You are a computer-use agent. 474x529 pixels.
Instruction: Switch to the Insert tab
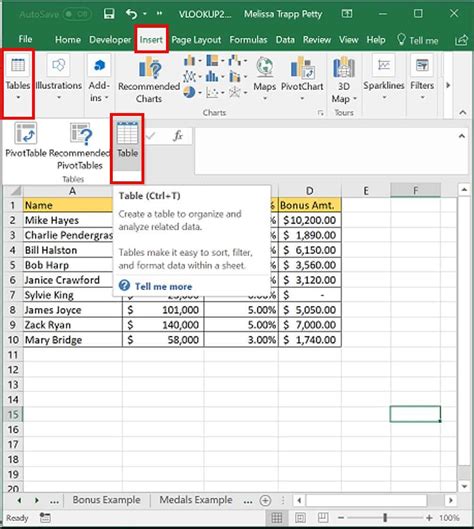tap(151, 40)
